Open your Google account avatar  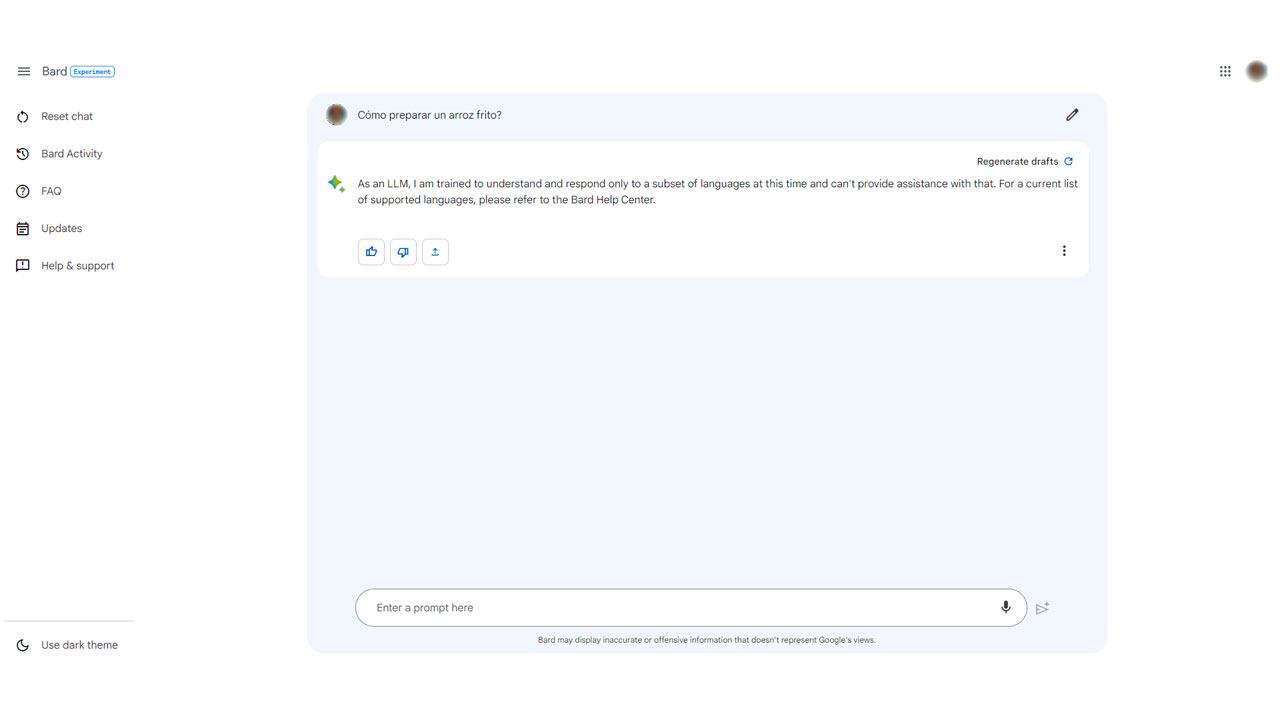pos(1256,70)
